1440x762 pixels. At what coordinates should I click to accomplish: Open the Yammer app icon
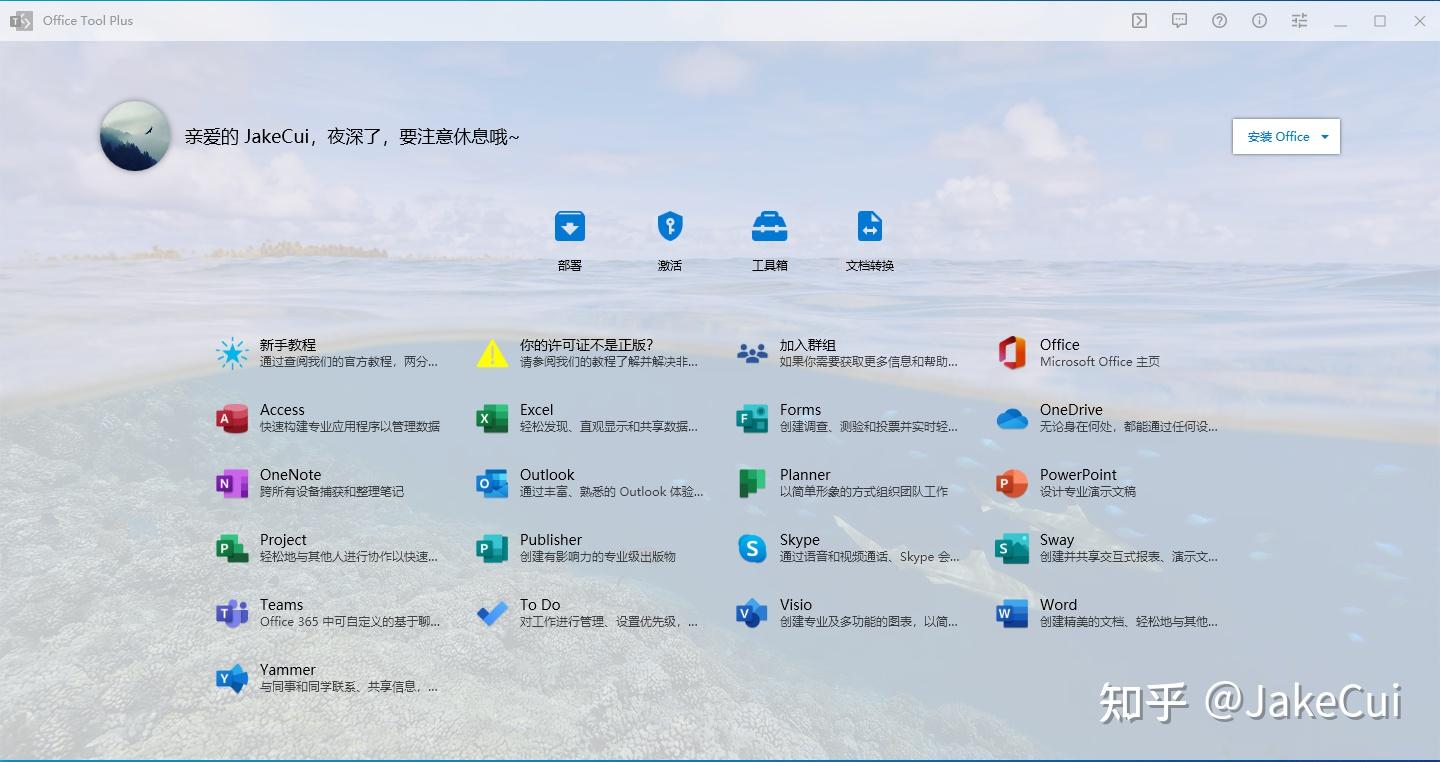coord(232,678)
